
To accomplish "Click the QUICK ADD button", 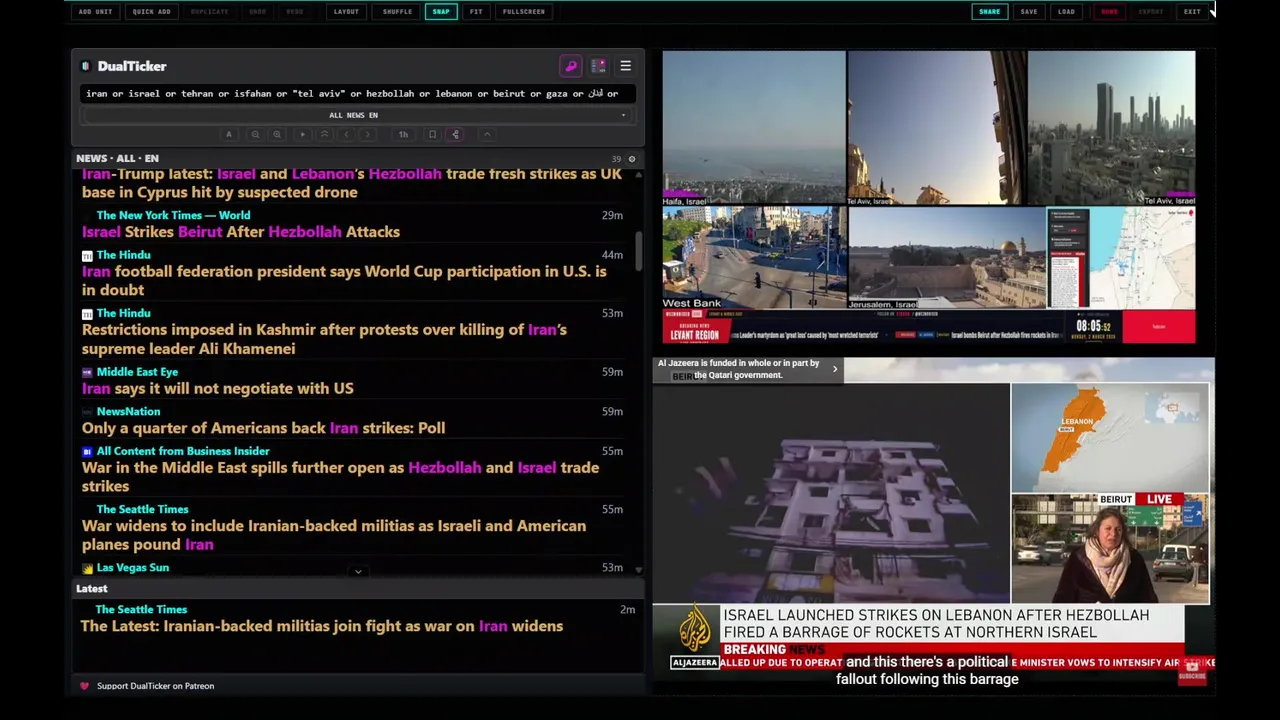I will [x=151, y=11].
